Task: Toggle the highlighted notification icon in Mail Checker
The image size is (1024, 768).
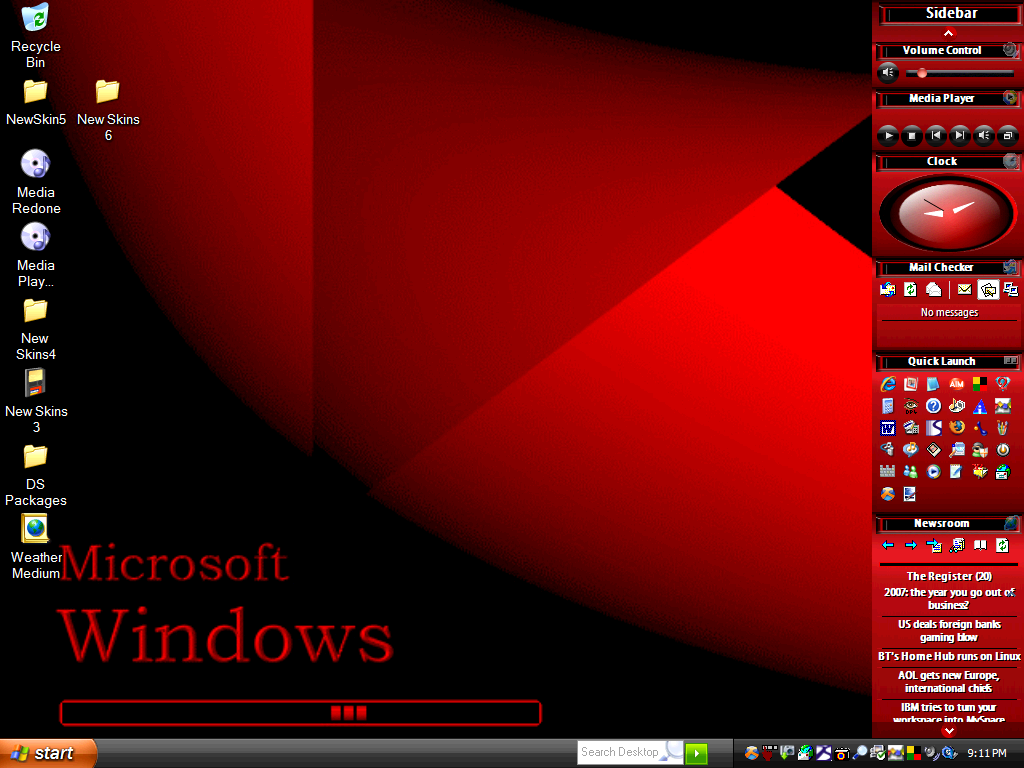Action: point(989,289)
